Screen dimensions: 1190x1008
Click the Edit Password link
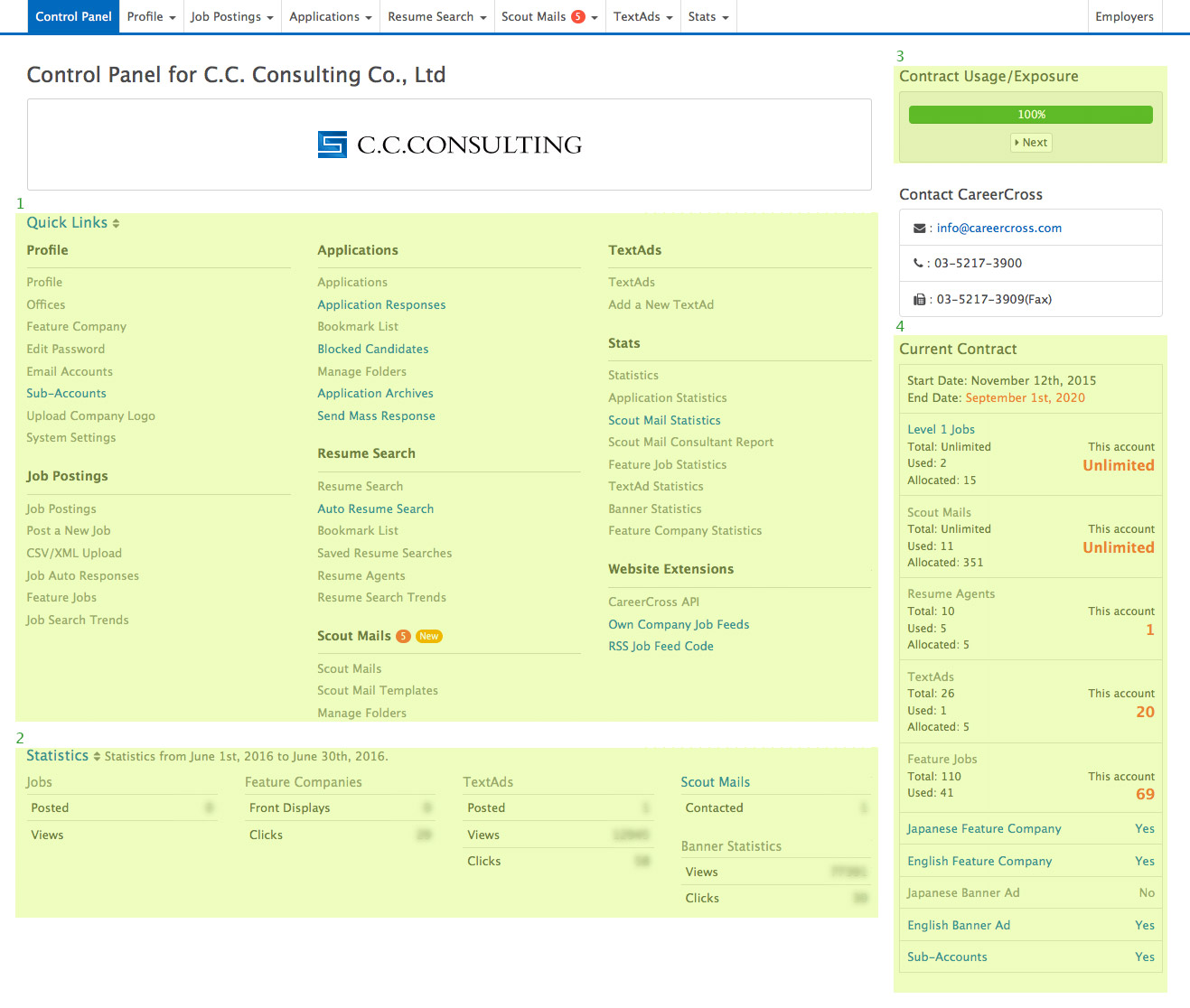(x=65, y=350)
